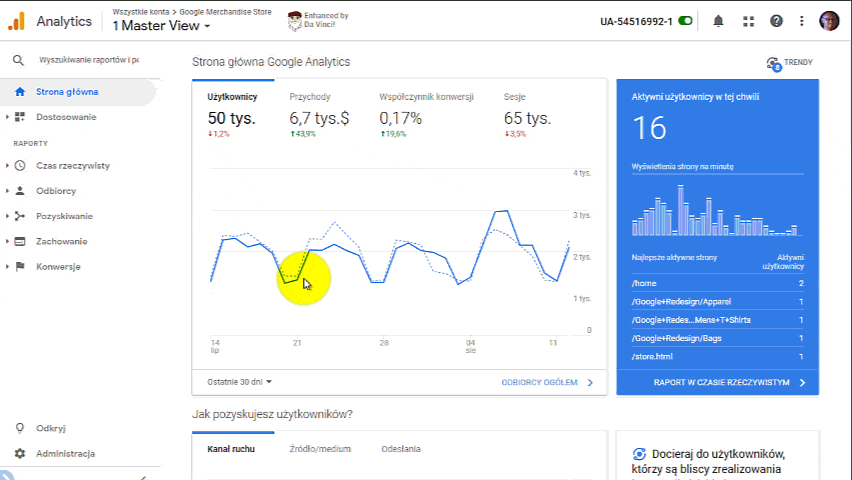Click the 0,17% conversion rate value
The image size is (852, 480).
coord(400,118)
